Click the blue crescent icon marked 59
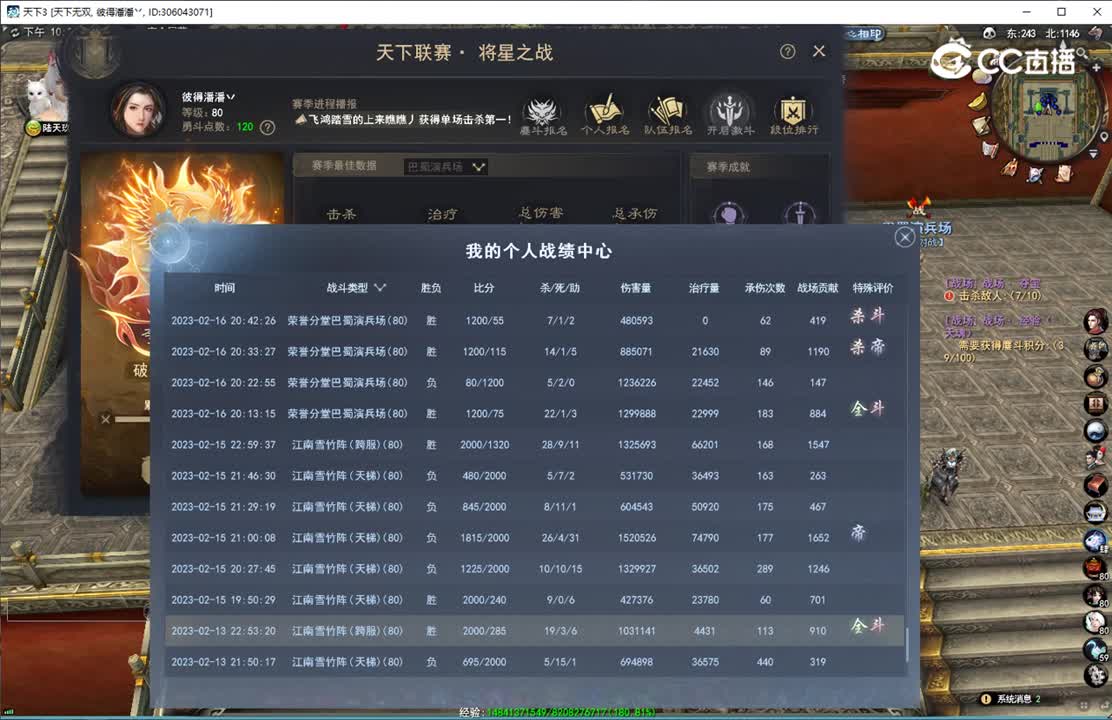1112x720 pixels. (x=1096, y=650)
